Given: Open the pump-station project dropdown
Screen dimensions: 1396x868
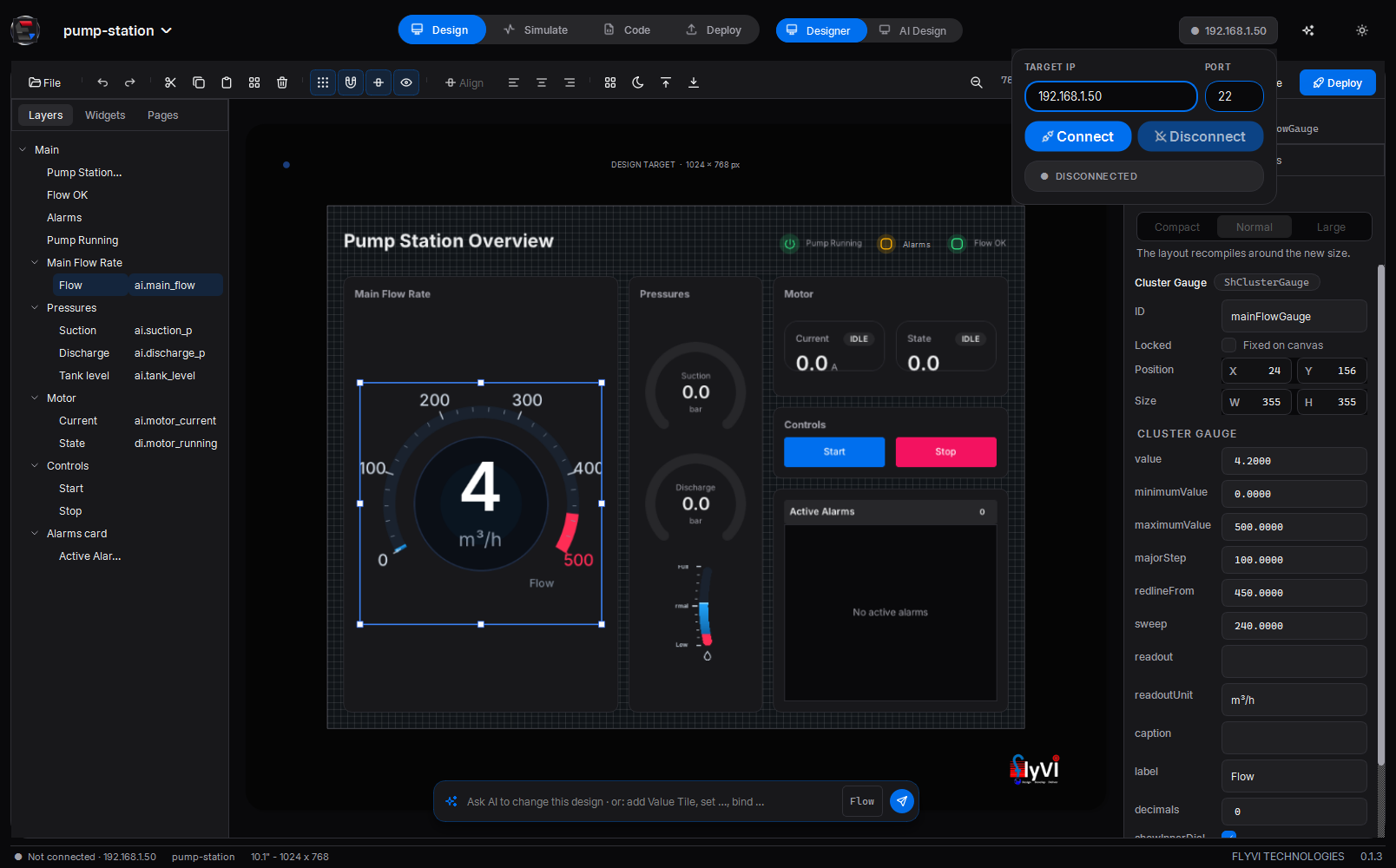Looking at the screenshot, I should pos(118,30).
